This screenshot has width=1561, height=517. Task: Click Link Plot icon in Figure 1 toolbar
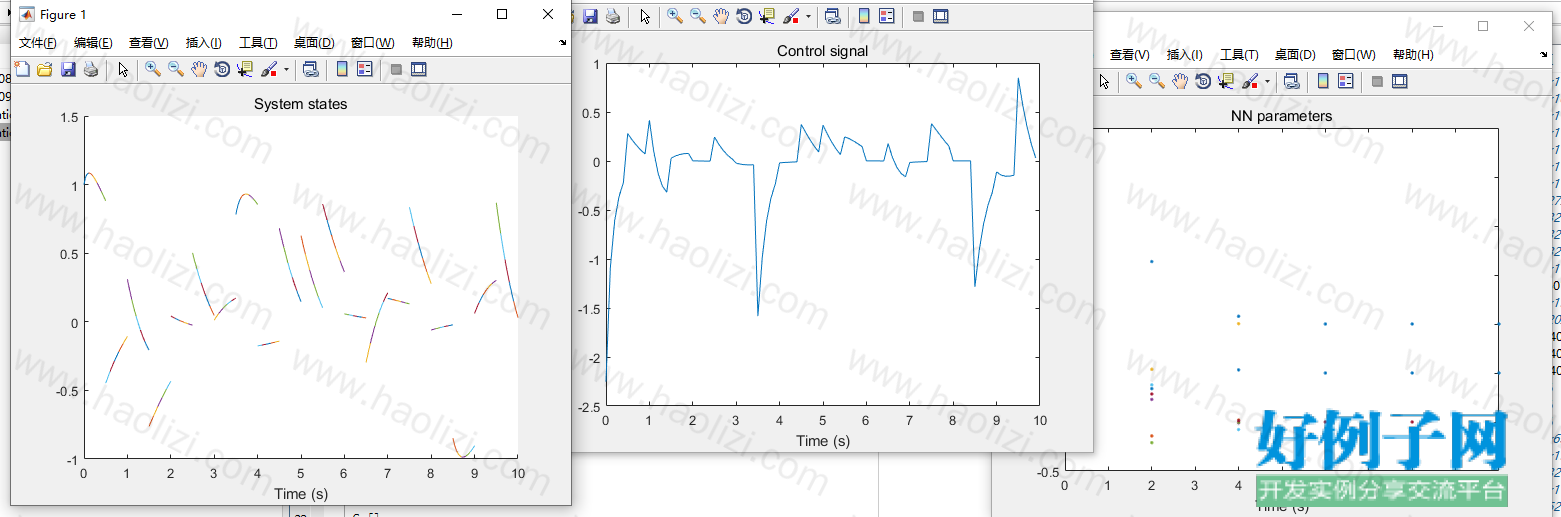[311, 69]
